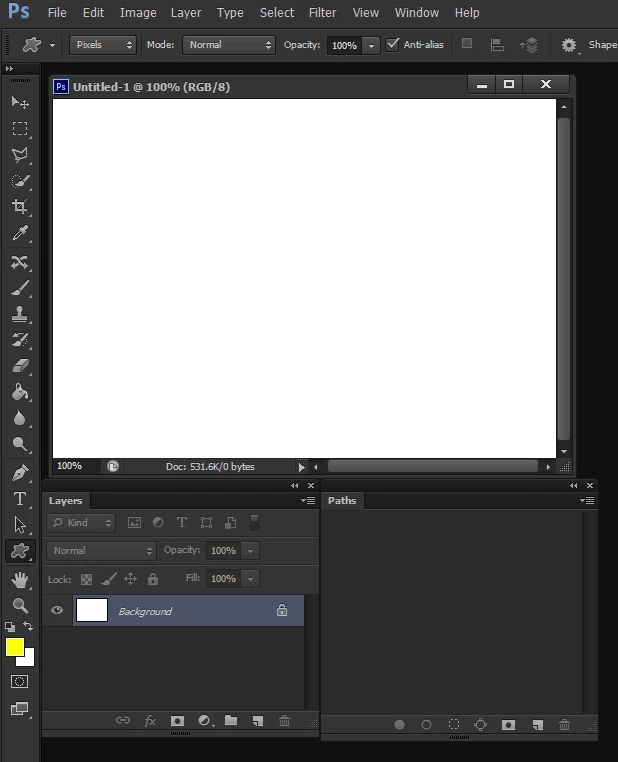The height and width of the screenshot is (762, 618).
Task: Select the Content-Aware Move tool
Action: point(20,262)
